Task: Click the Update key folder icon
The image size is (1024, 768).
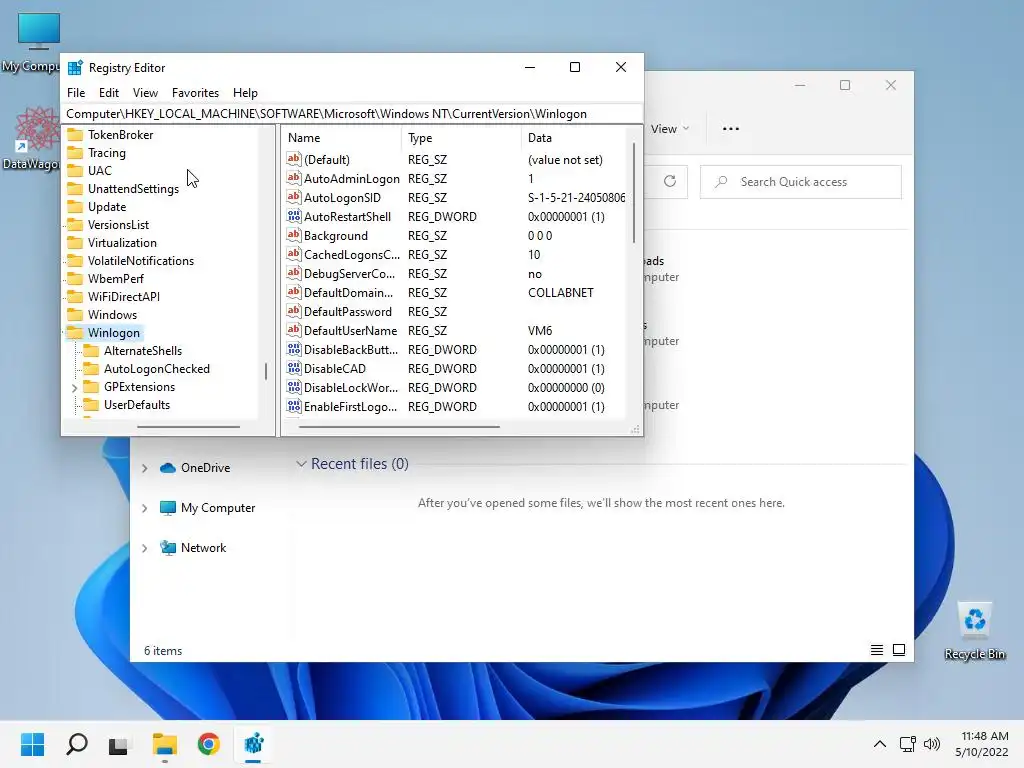Action: pos(76,206)
